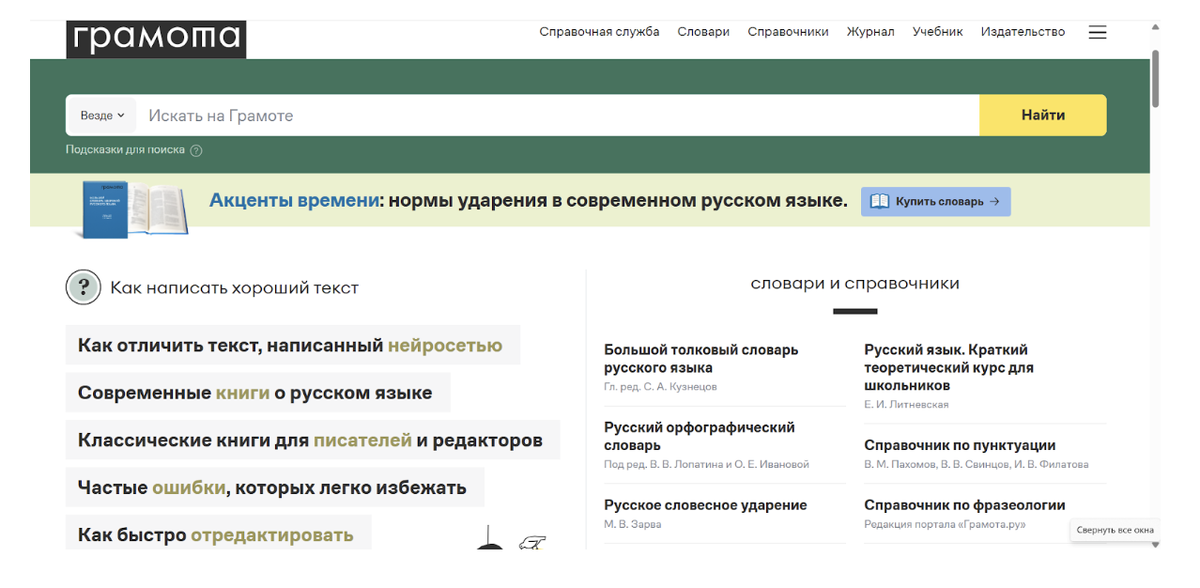Click the Искать на Грамоте search field
The height and width of the screenshot is (588, 1200).
(x=558, y=116)
